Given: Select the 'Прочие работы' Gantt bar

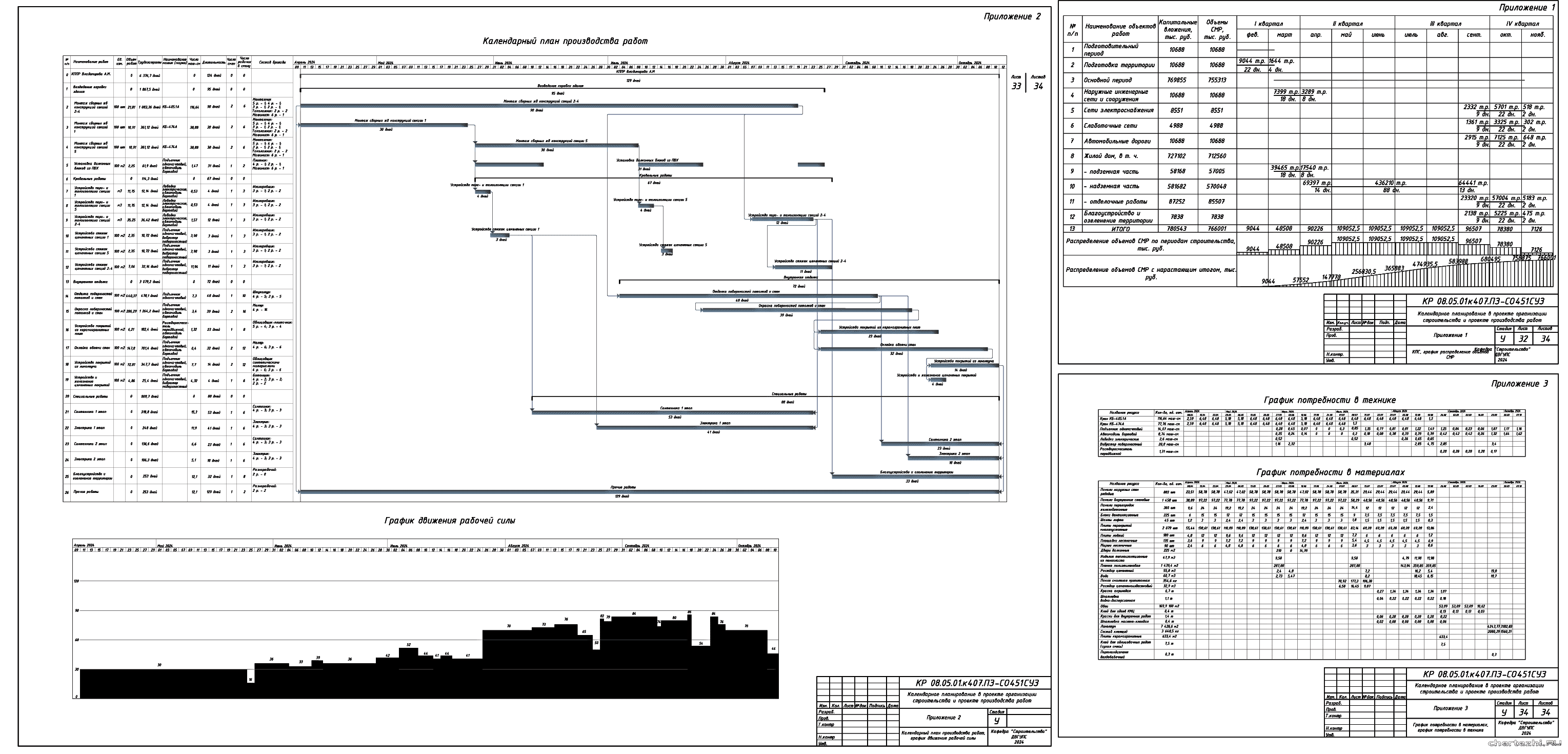Looking at the screenshot, I should pyautogui.click(x=650, y=491).
